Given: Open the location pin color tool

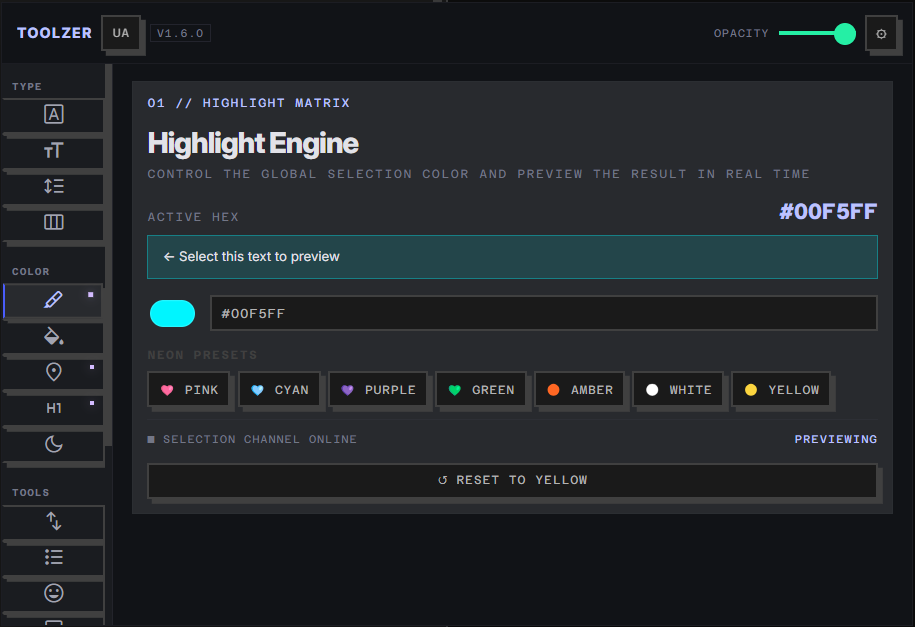Looking at the screenshot, I should [x=53, y=372].
